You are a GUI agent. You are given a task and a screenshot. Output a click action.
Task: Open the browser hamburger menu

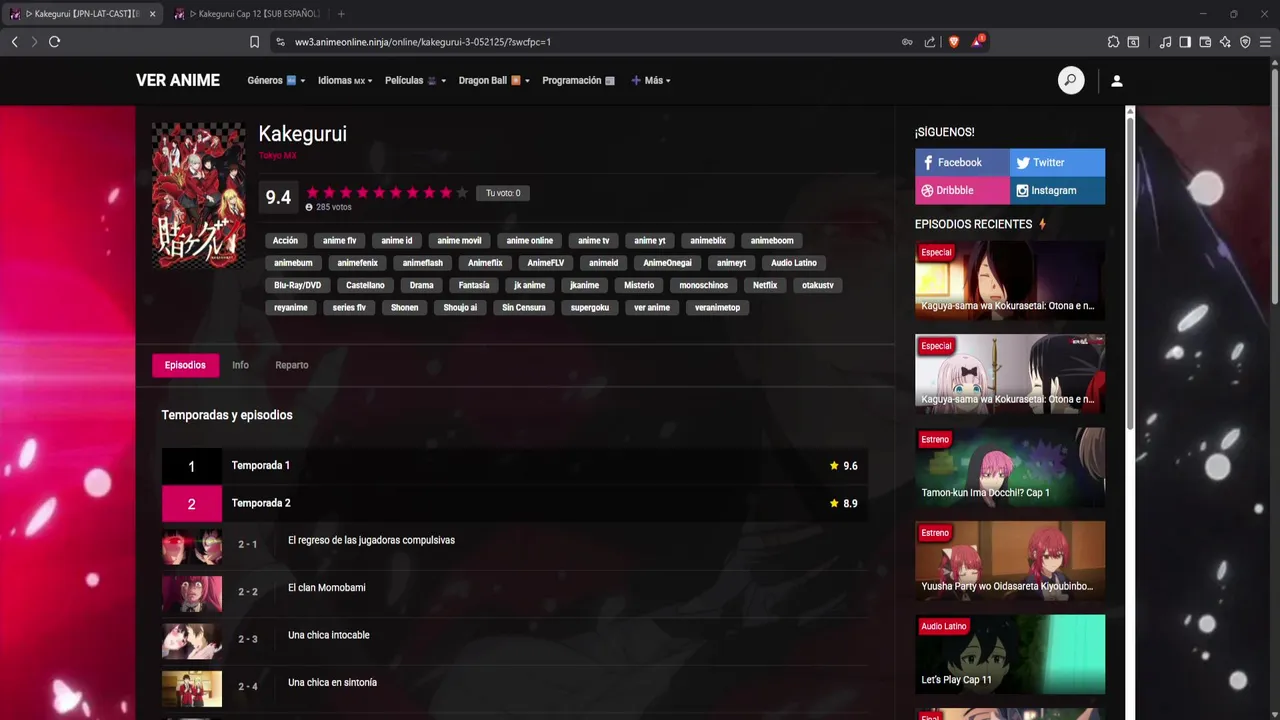(x=1265, y=42)
